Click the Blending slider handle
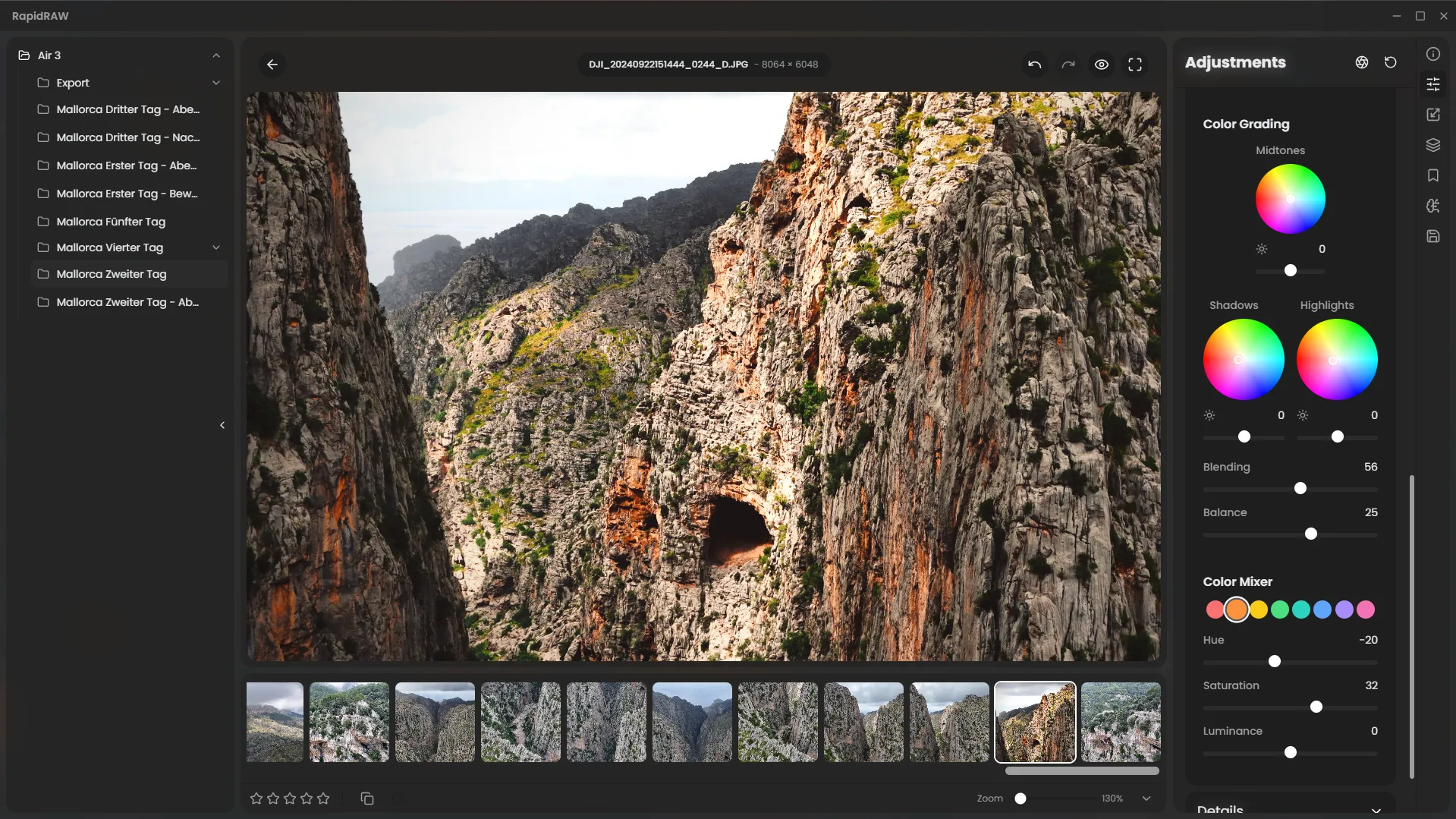 click(1300, 488)
